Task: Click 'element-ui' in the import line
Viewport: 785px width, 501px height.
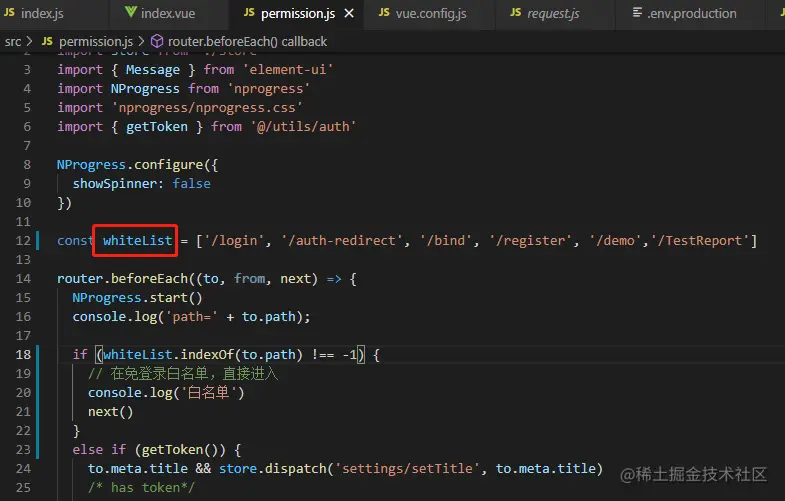Action: point(288,70)
